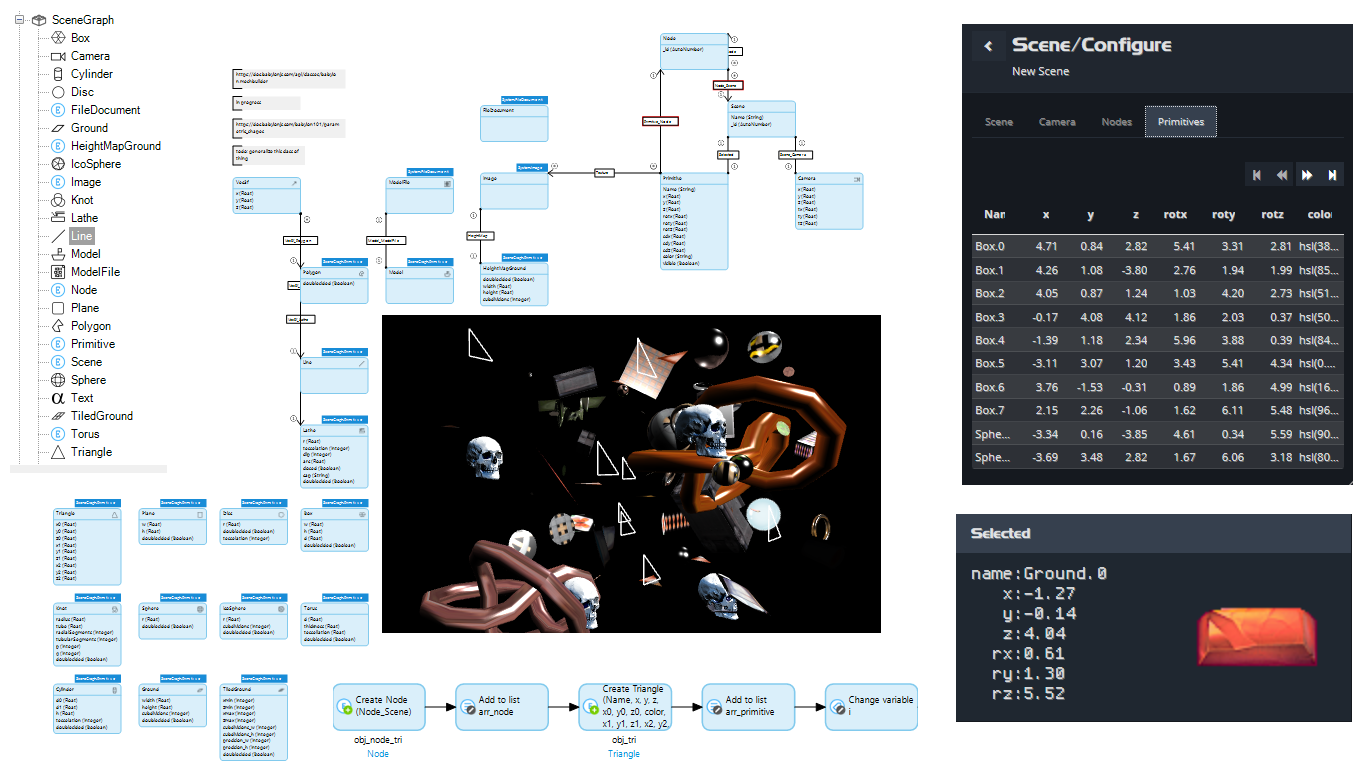Viewport: 1366px width, 768px height.
Task: Switch to the Camera tab
Action: coord(1057,122)
